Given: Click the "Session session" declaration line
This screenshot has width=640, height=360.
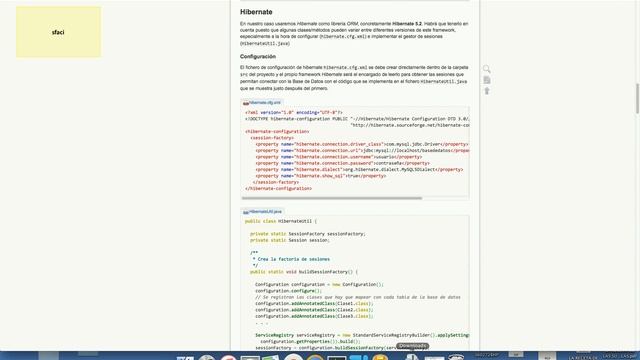Looking at the screenshot, I should click(x=290, y=240).
